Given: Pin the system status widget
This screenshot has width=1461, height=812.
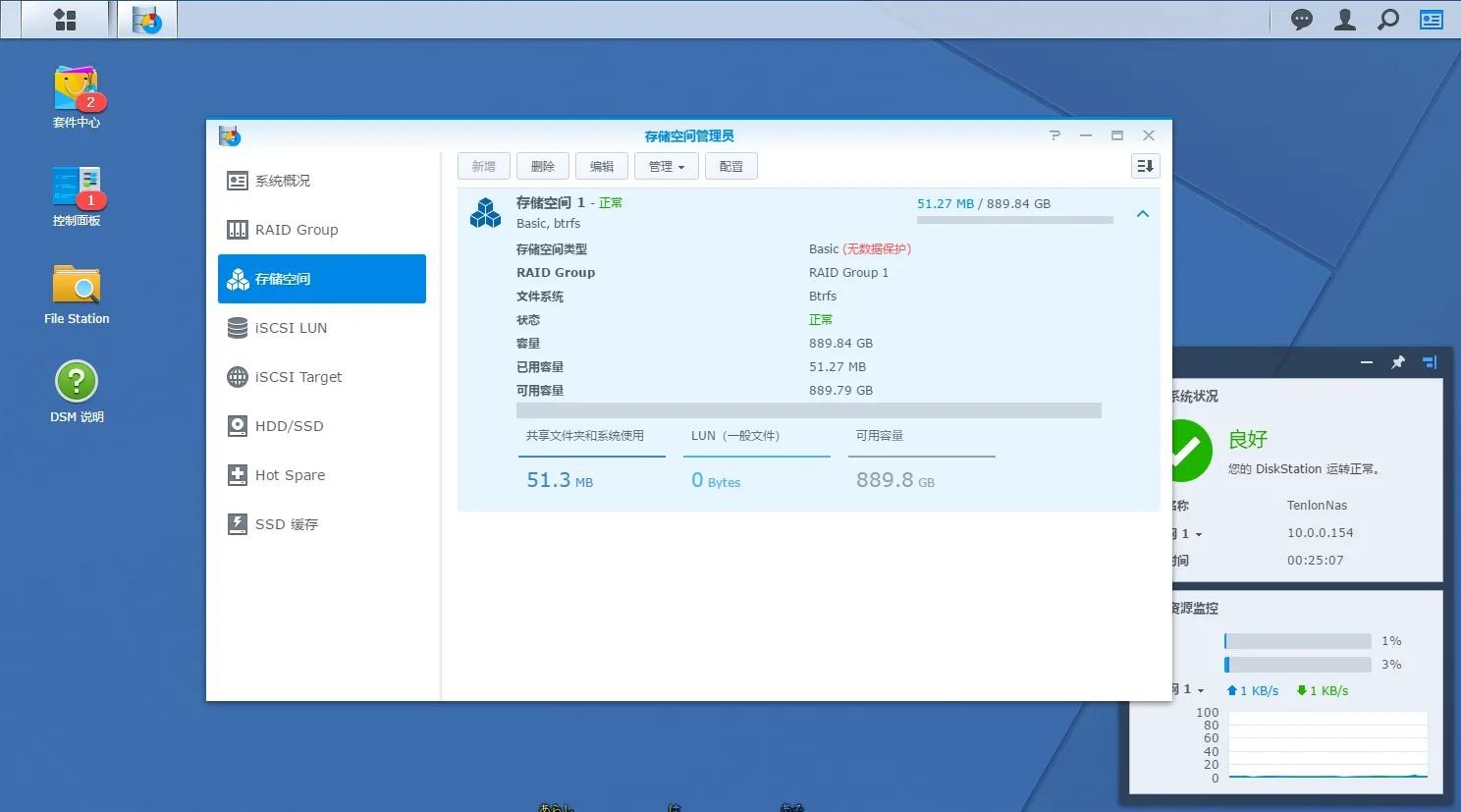Looking at the screenshot, I should (x=1398, y=362).
